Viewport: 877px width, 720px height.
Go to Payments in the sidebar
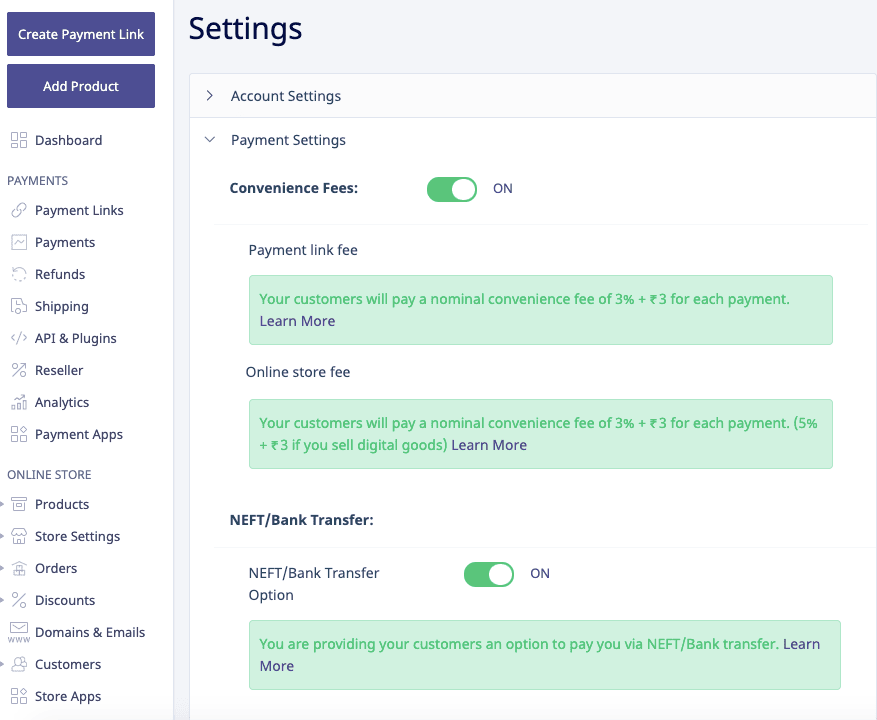(x=65, y=242)
